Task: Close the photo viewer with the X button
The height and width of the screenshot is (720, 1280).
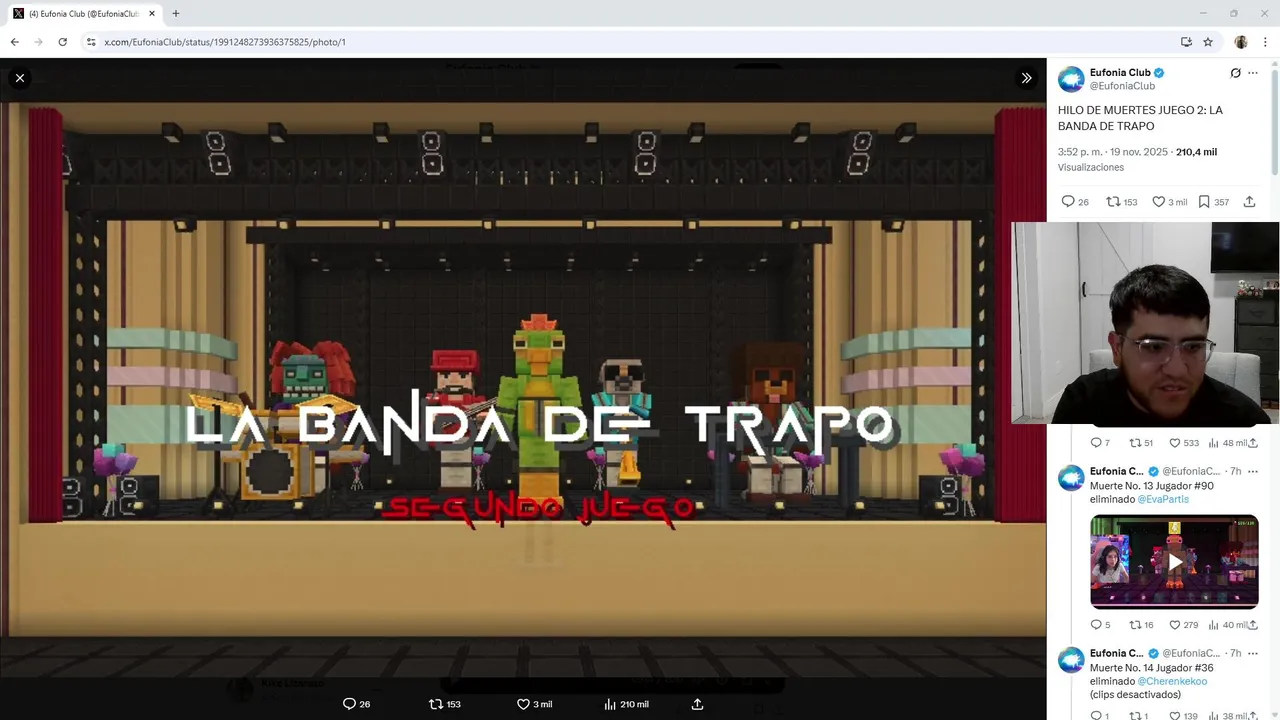Action: (20, 78)
